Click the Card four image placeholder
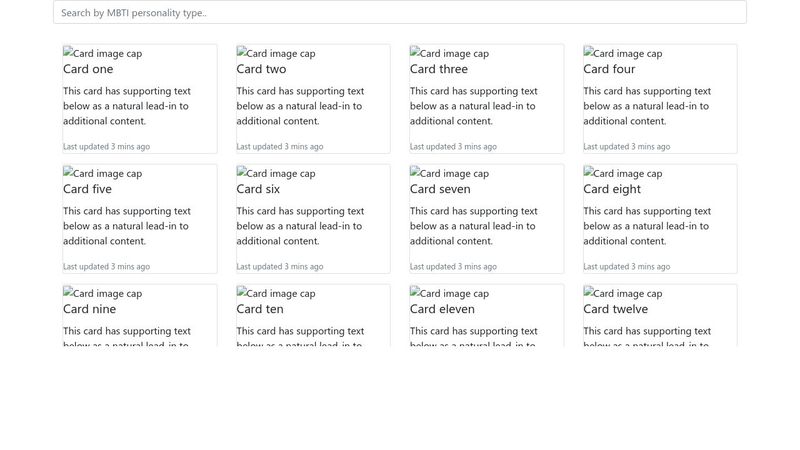The width and height of the screenshot is (800, 450). click(623, 54)
